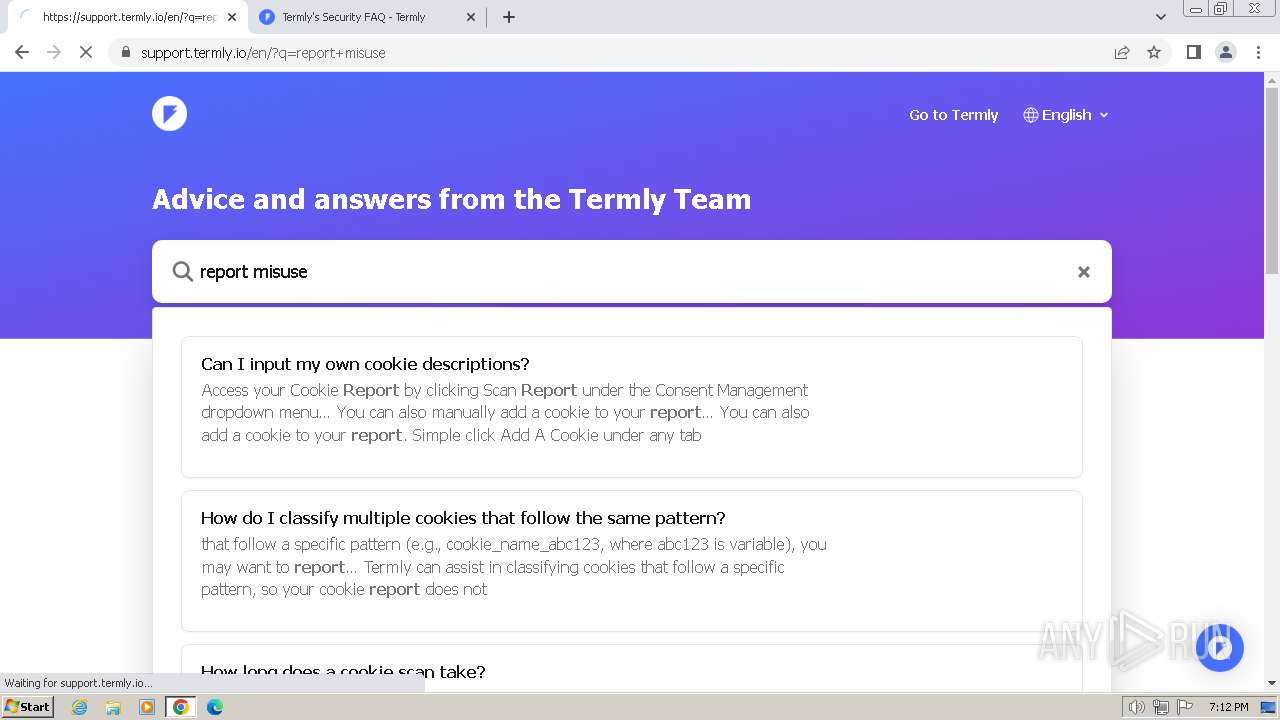Open 'How long does a cookie scan take?' article
The width and height of the screenshot is (1280, 720).
tap(632, 669)
